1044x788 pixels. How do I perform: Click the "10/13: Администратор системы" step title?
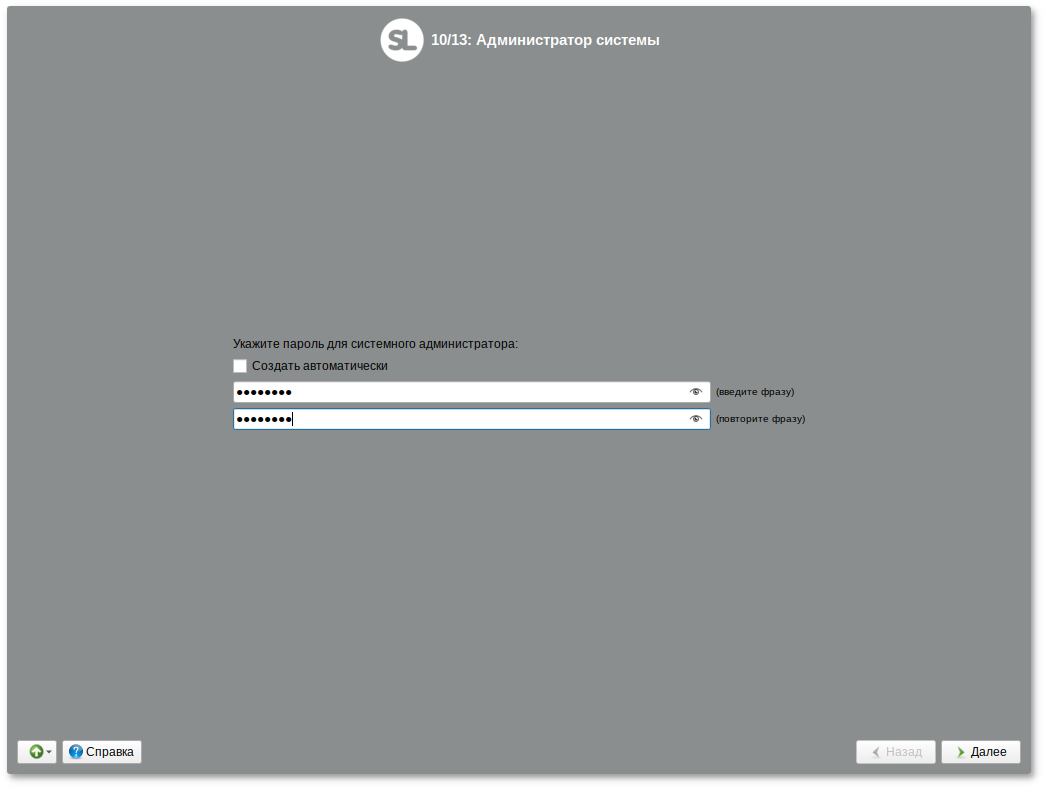tap(545, 41)
